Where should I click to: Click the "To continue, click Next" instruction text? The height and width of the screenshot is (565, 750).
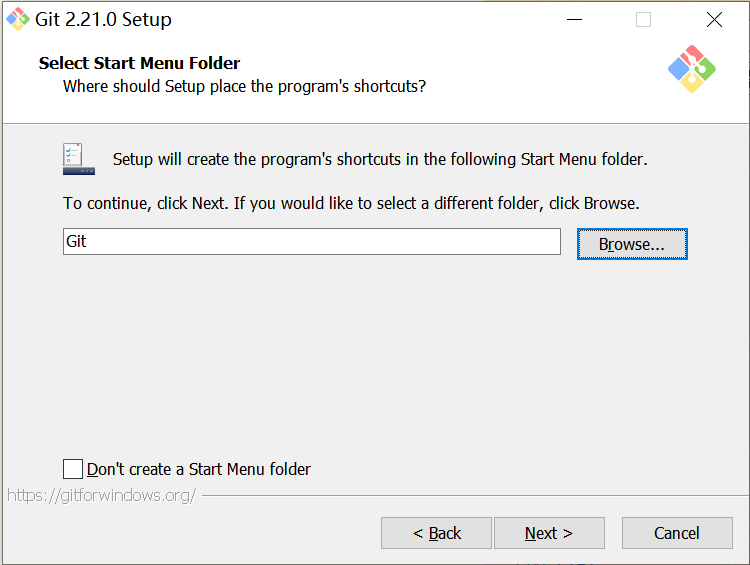(351, 203)
